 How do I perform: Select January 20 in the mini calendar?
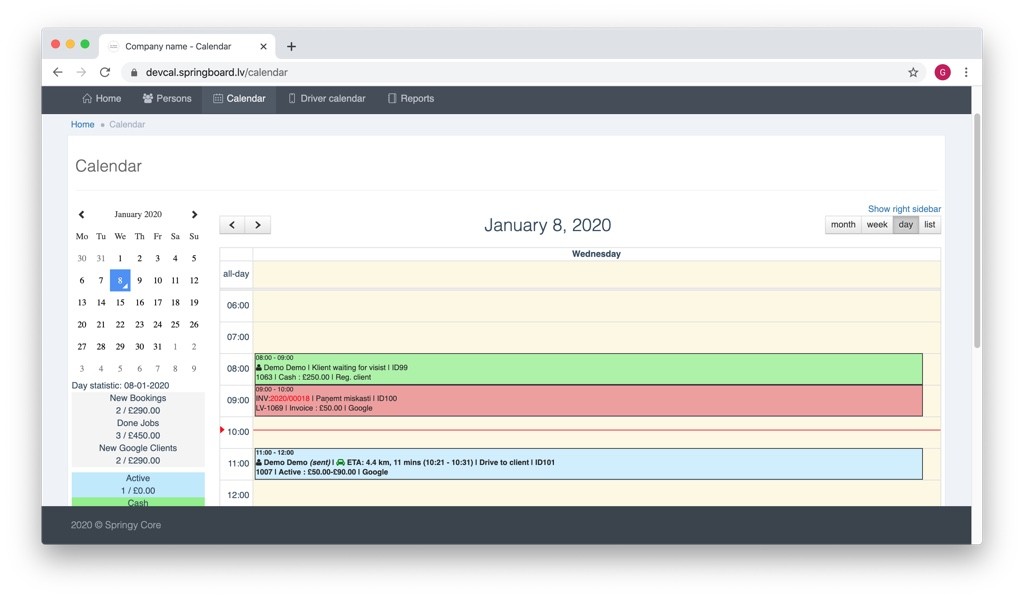82,325
